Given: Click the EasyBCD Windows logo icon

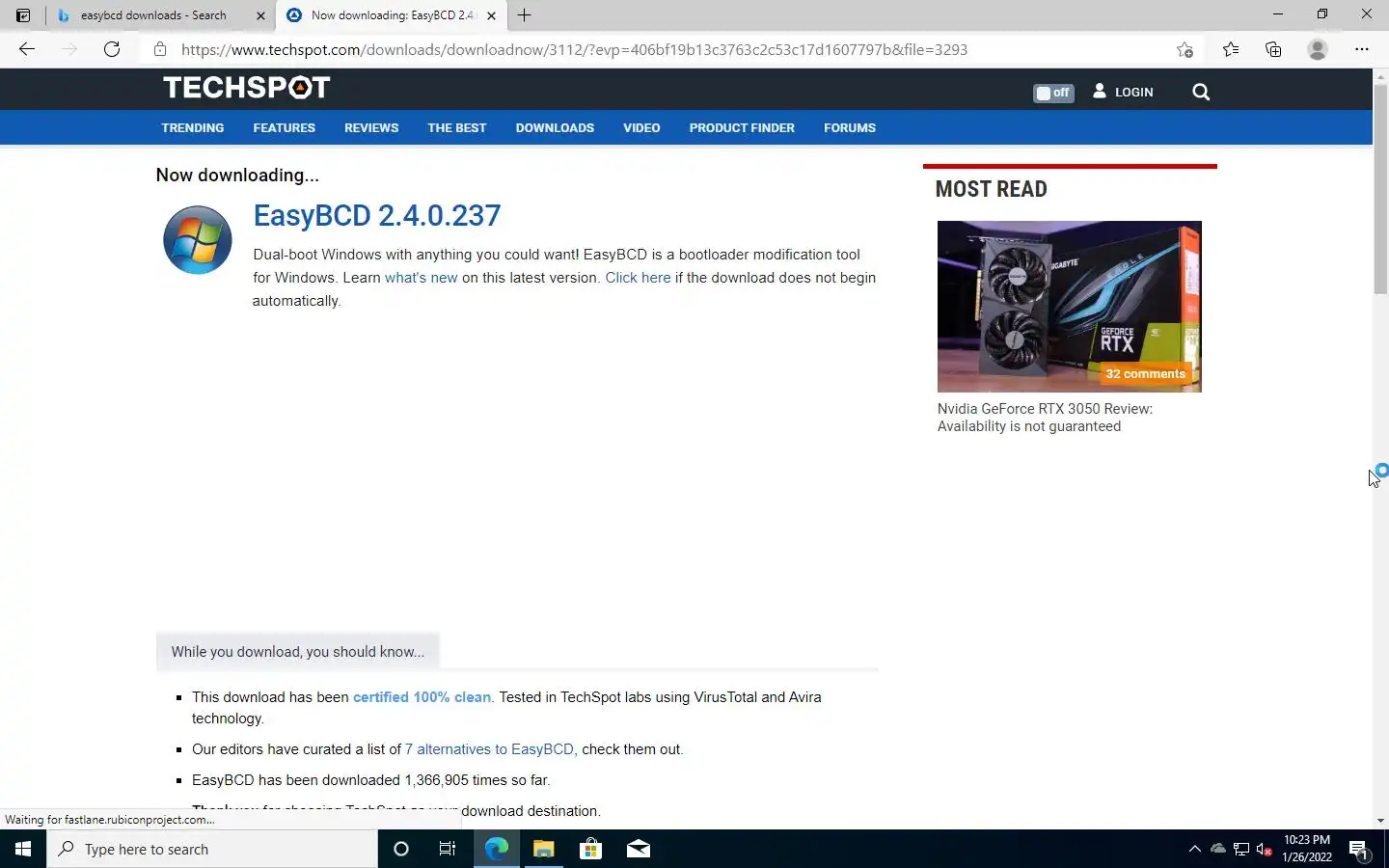Looking at the screenshot, I should coord(198,239).
